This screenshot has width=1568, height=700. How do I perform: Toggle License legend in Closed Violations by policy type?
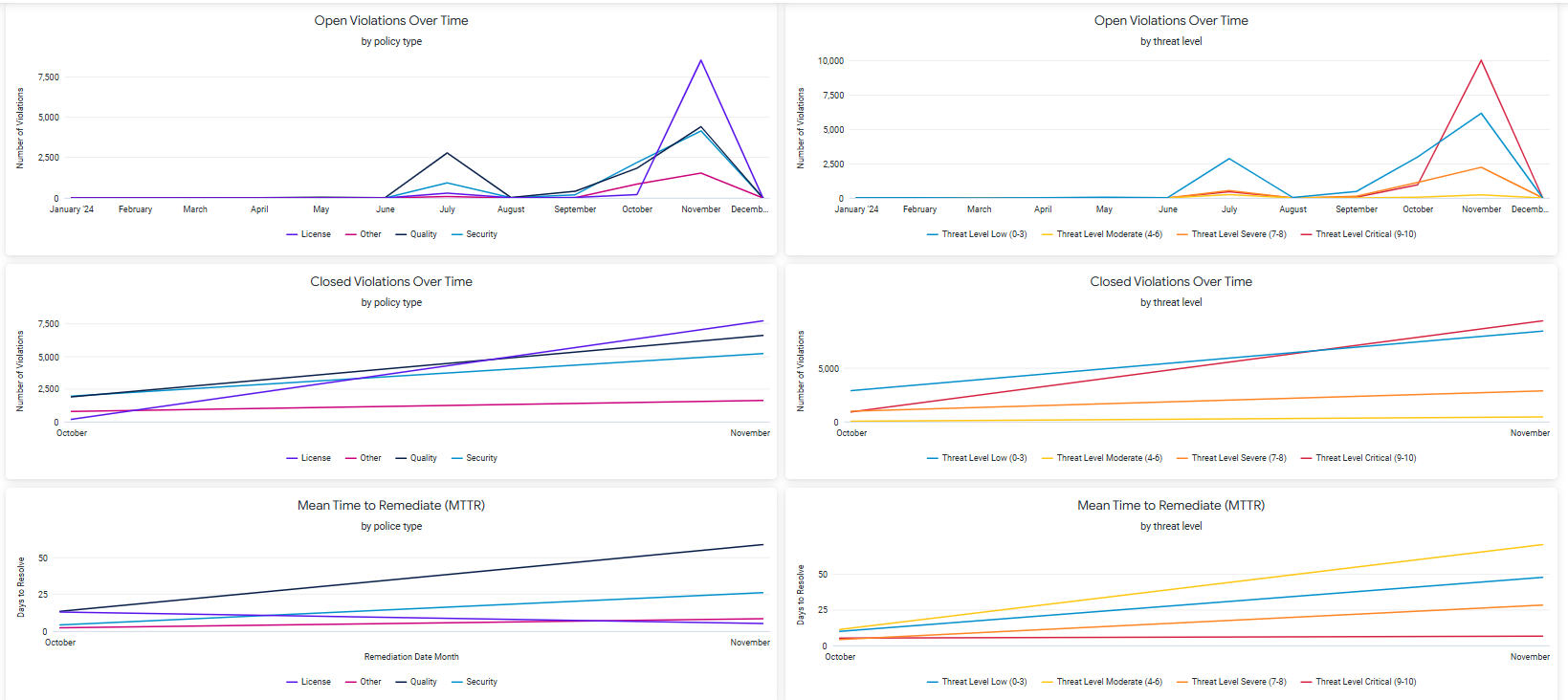tap(308, 458)
